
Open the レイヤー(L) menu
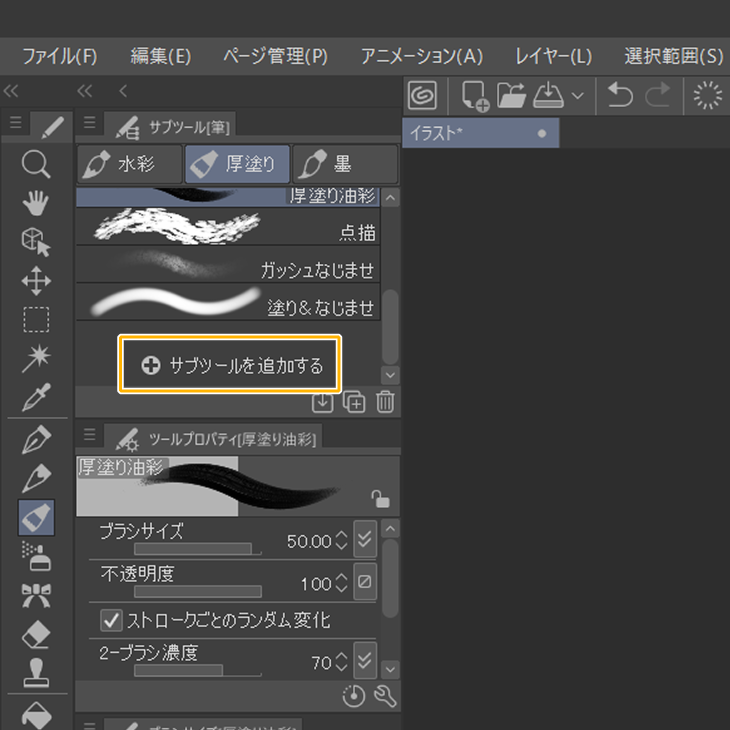(x=554, y=56)
